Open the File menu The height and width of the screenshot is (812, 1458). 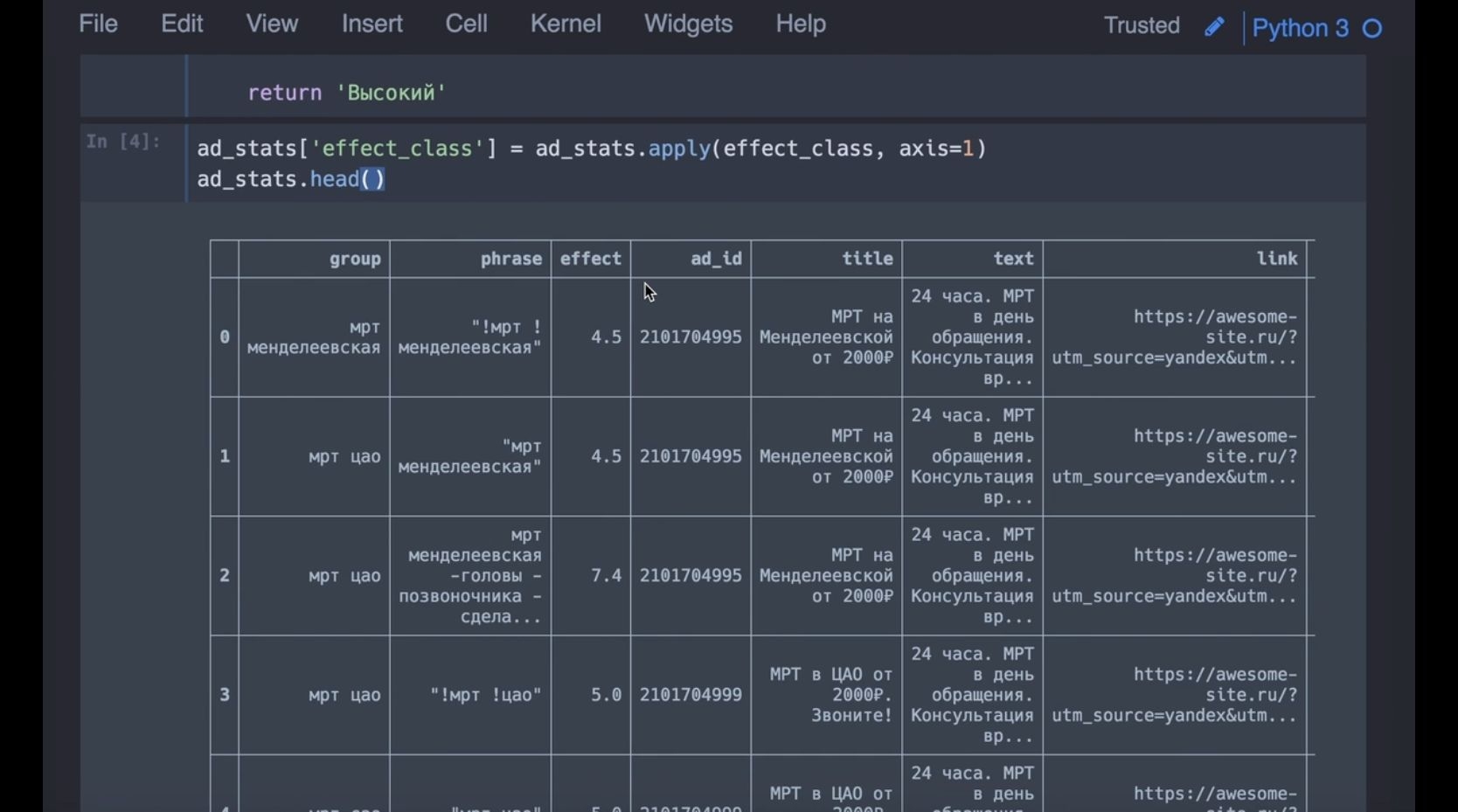coord(98,24)
